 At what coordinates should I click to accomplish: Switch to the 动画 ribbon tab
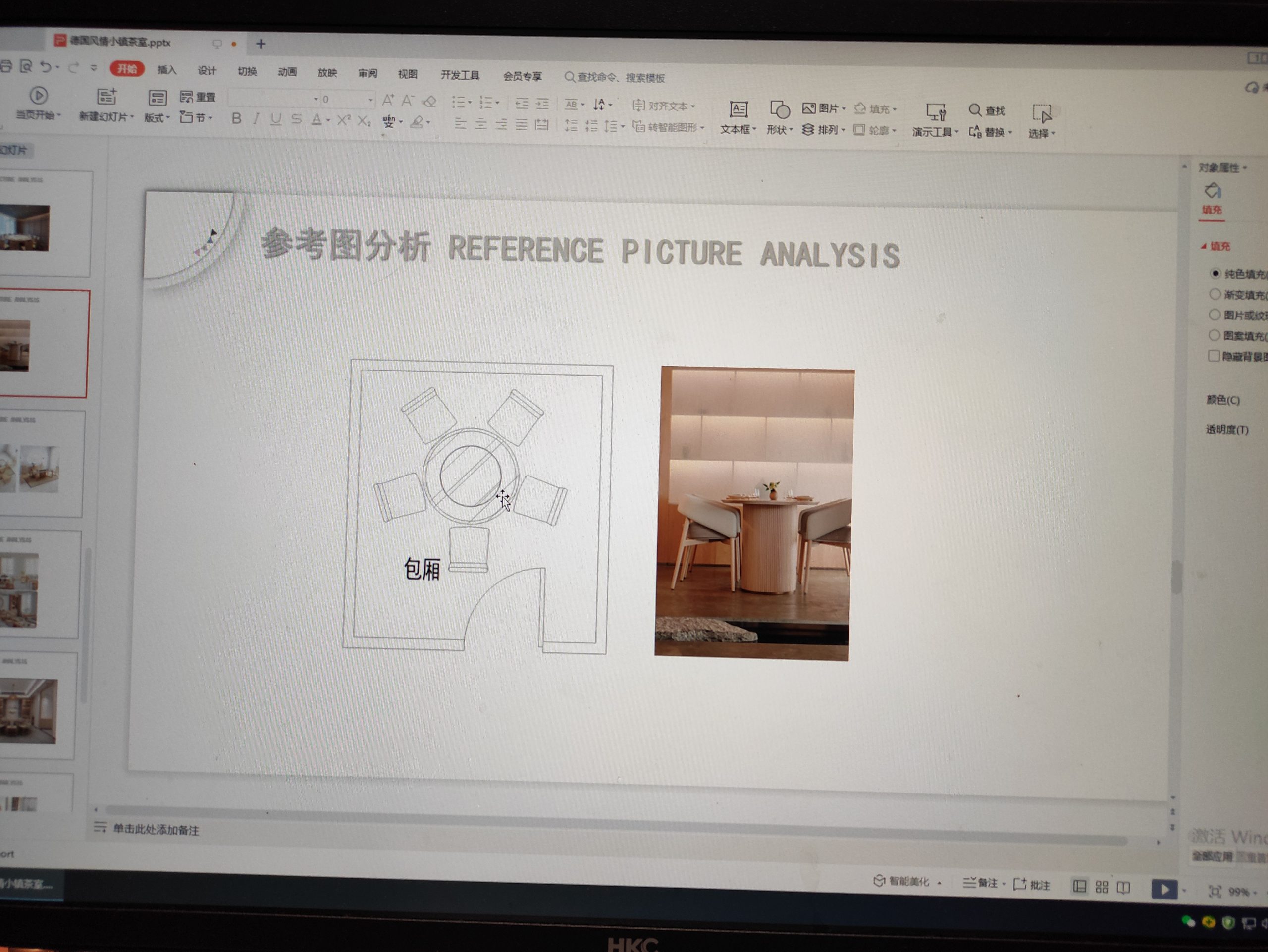coord(287,72)
